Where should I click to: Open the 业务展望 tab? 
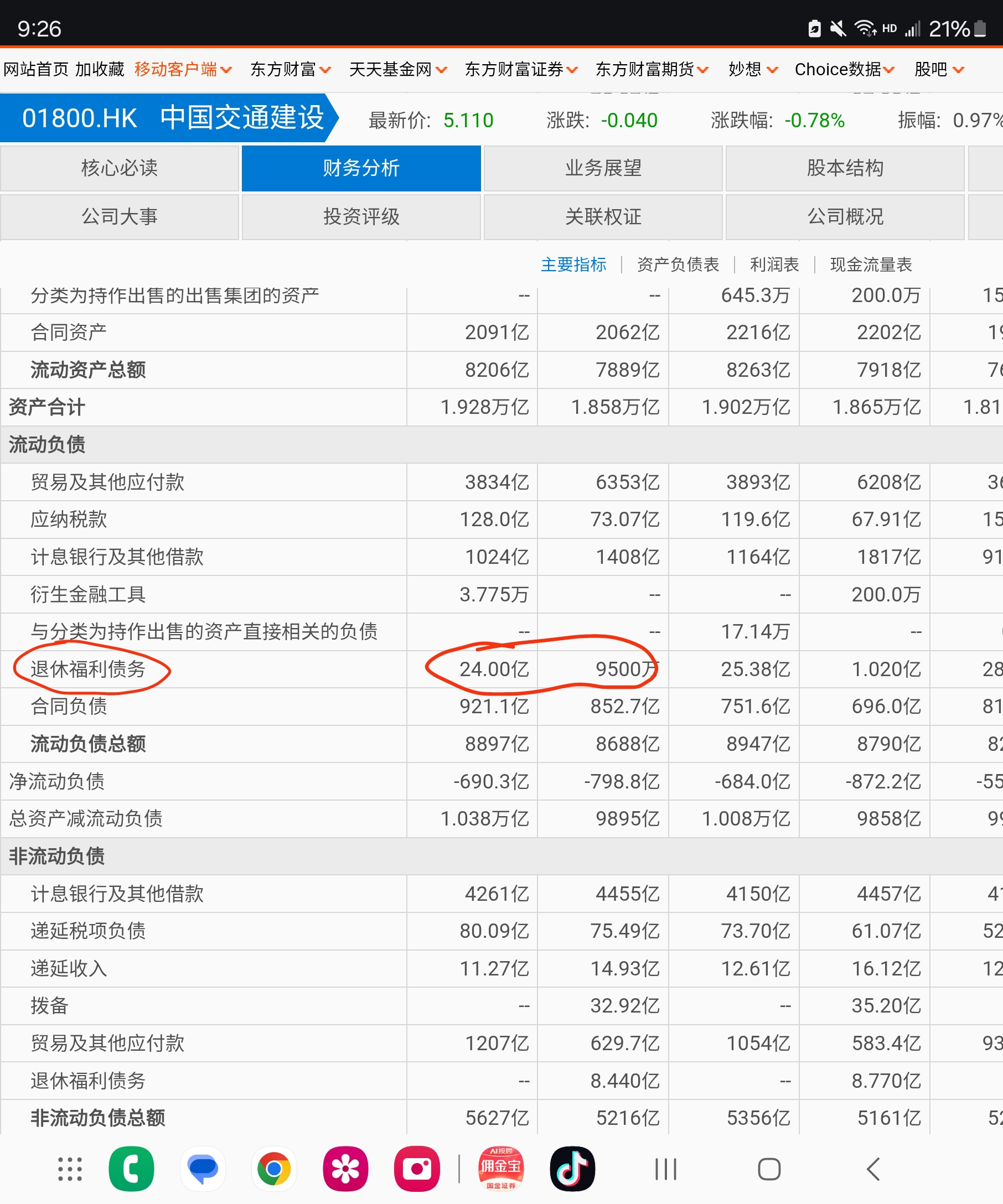coord(603,168)
